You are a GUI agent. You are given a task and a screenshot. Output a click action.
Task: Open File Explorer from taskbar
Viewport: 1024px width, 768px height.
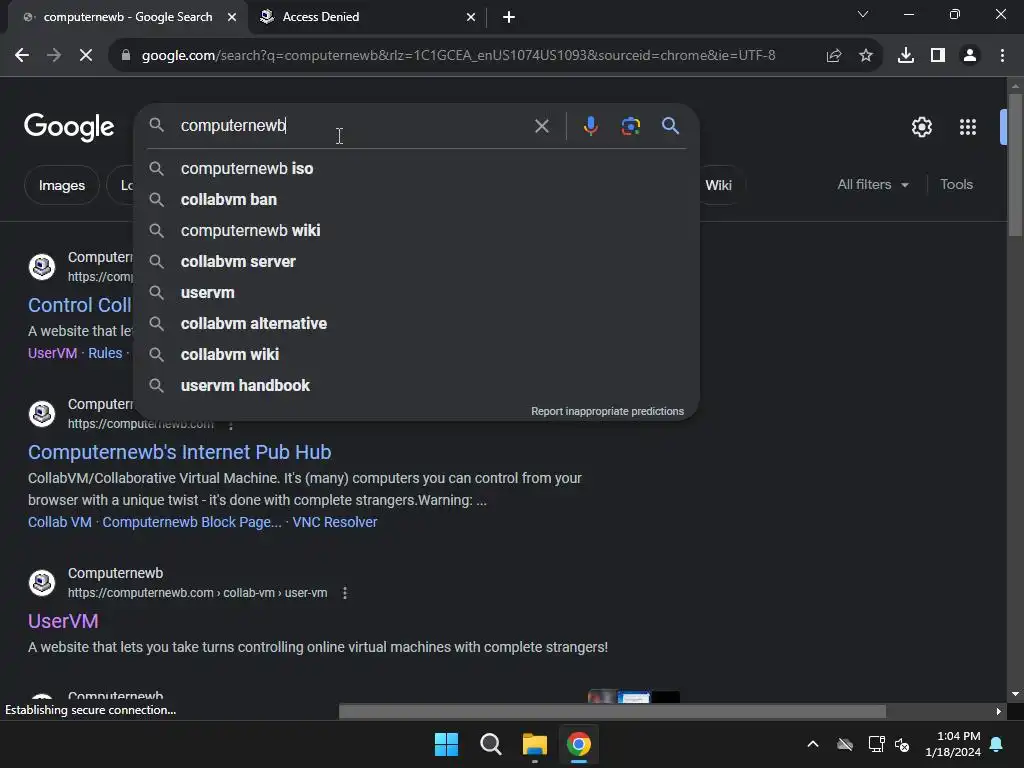pos(534,744)
